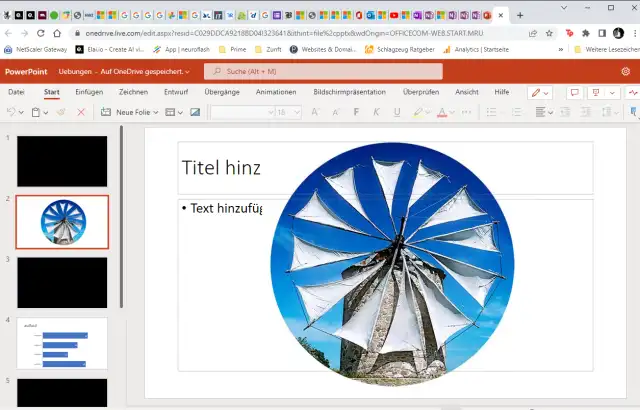Switch to the Einfügen tab

point(89,92)
